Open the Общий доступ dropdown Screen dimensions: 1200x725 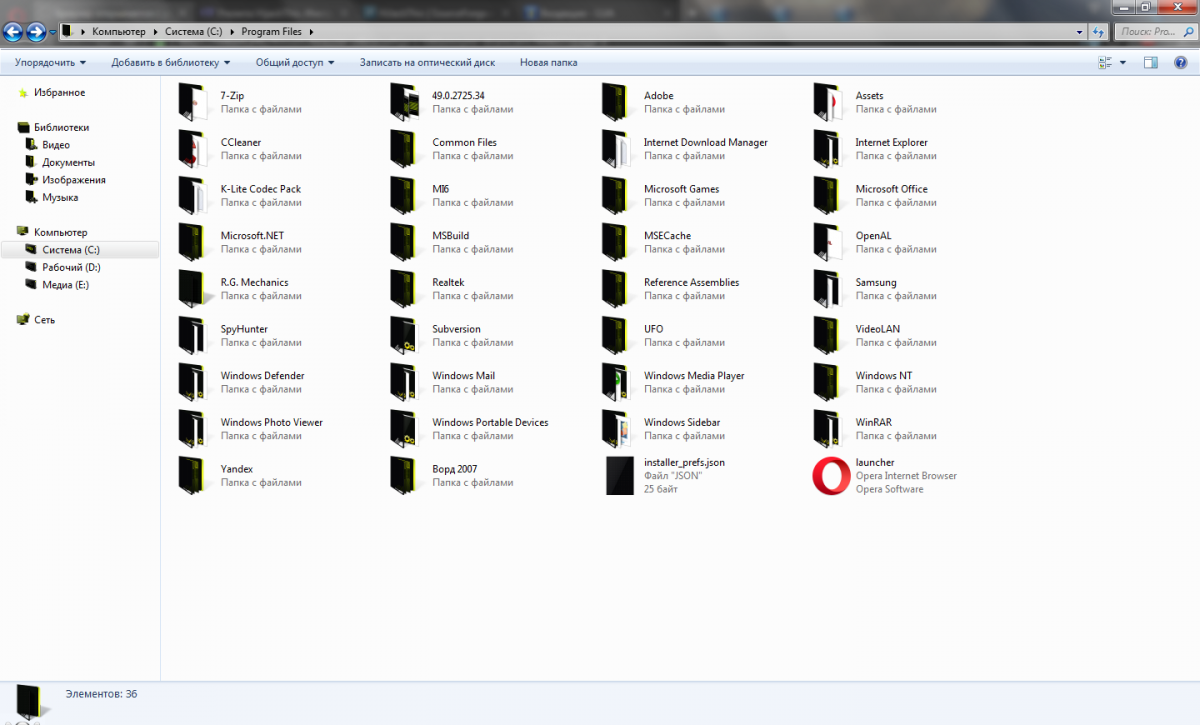tap(295, 62)
